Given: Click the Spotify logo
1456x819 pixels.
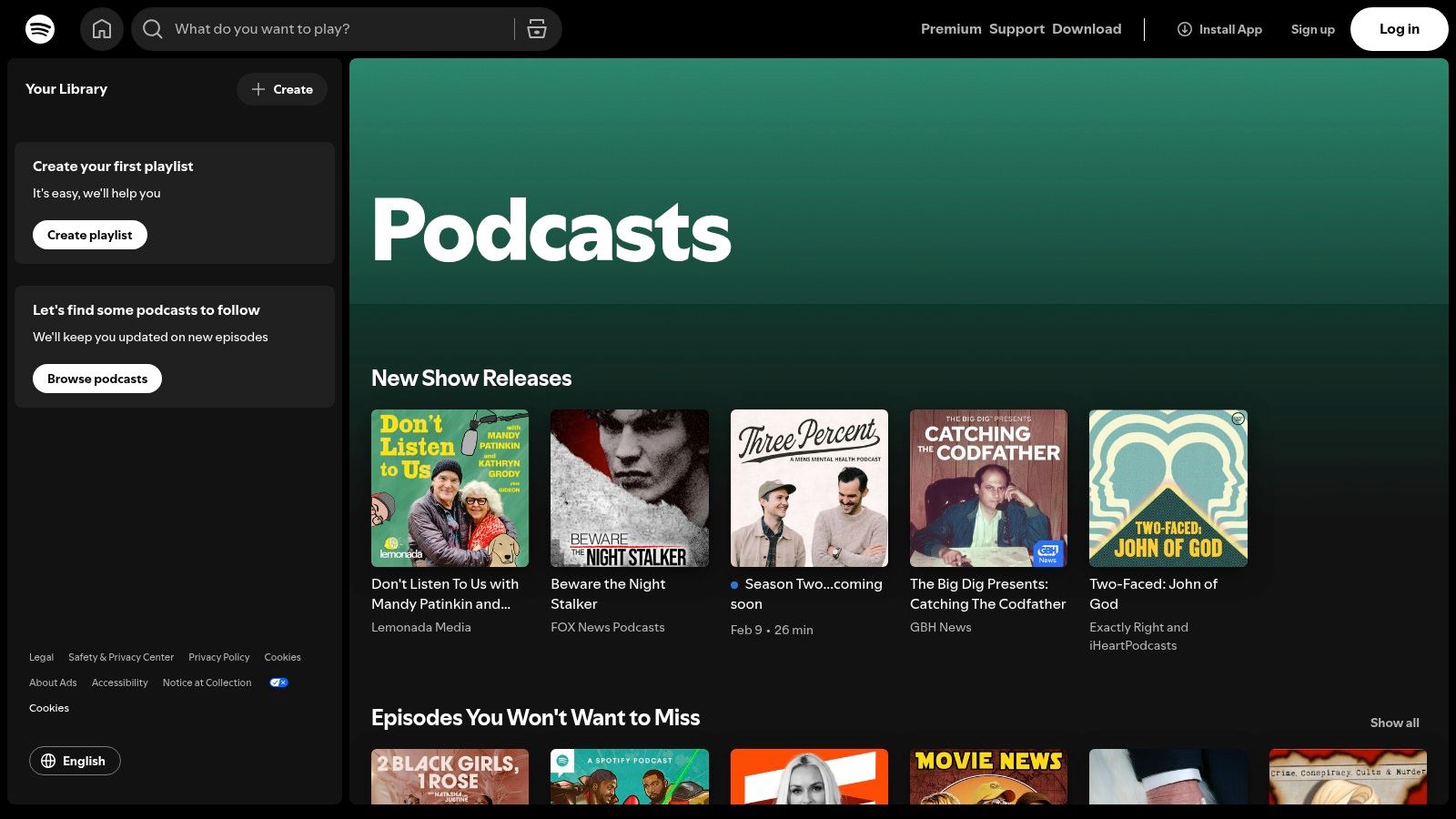Looking at the screenshot, I should (x=39, y=28).
